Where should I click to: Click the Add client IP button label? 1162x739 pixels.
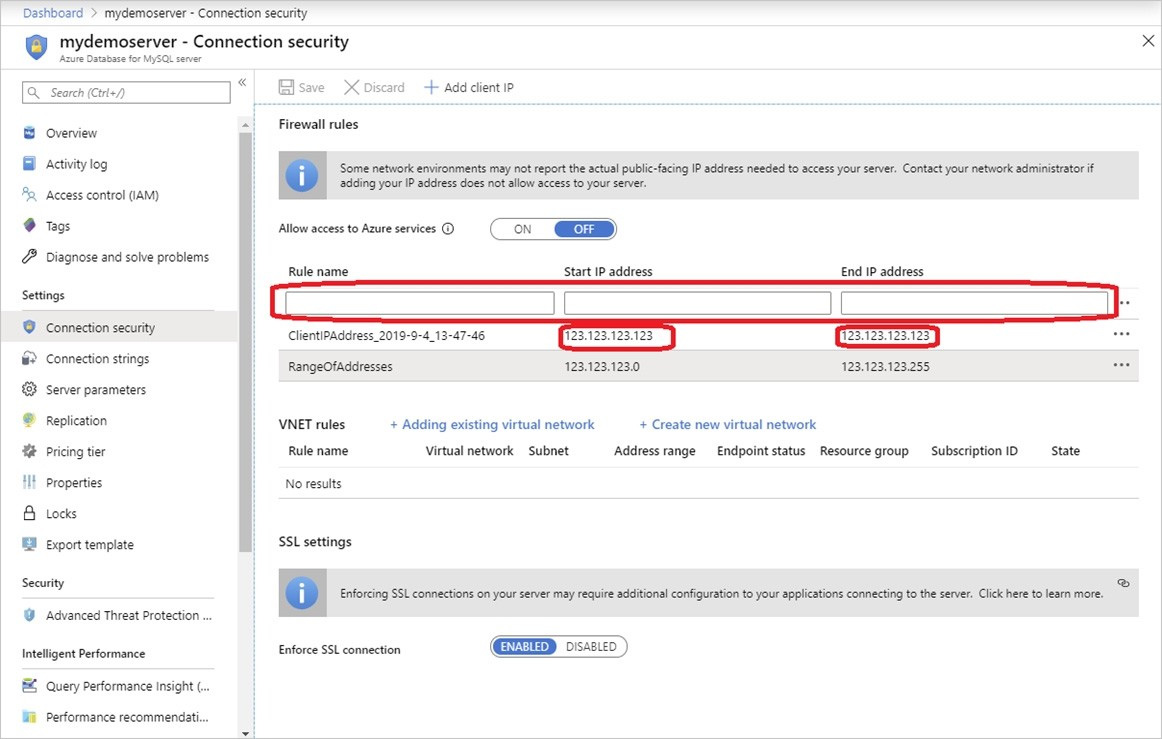pyautogui.click(x=479, y=87)
